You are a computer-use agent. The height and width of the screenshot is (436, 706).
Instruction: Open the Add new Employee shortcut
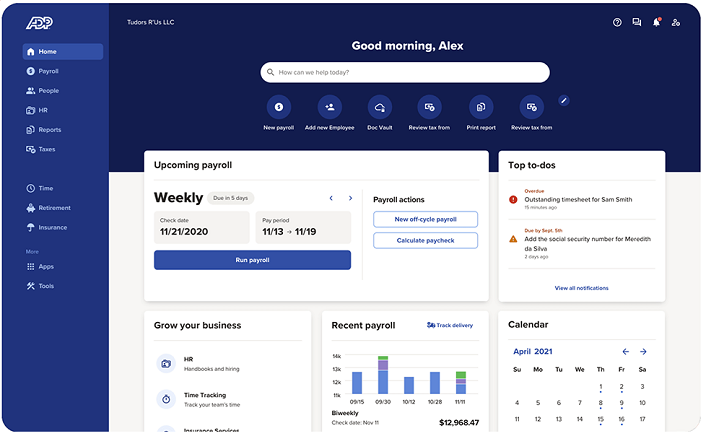[x=329, y=107]
